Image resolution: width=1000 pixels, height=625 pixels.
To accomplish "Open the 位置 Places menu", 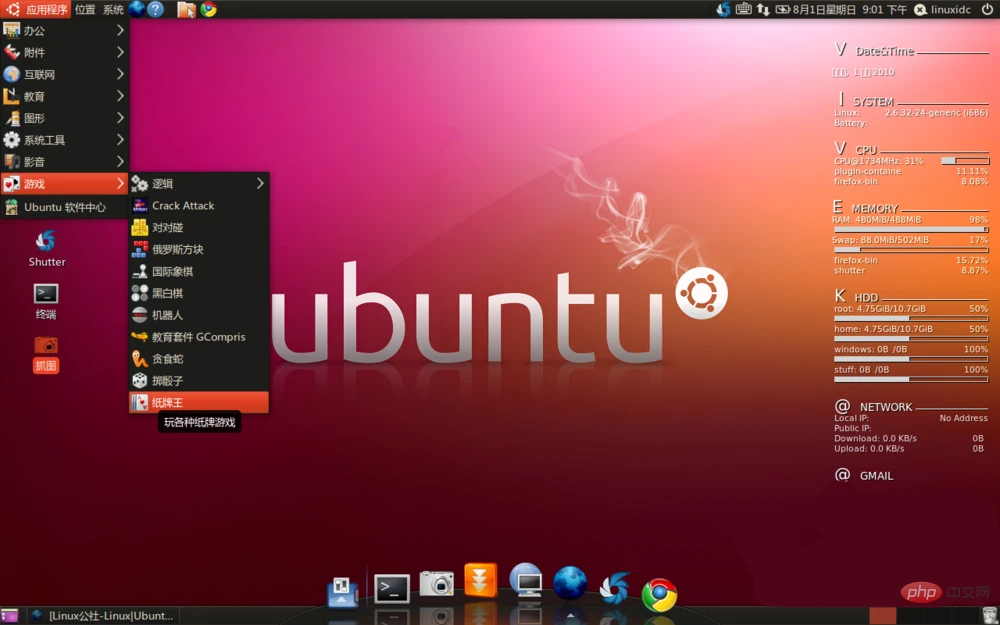I will (85, 9).
